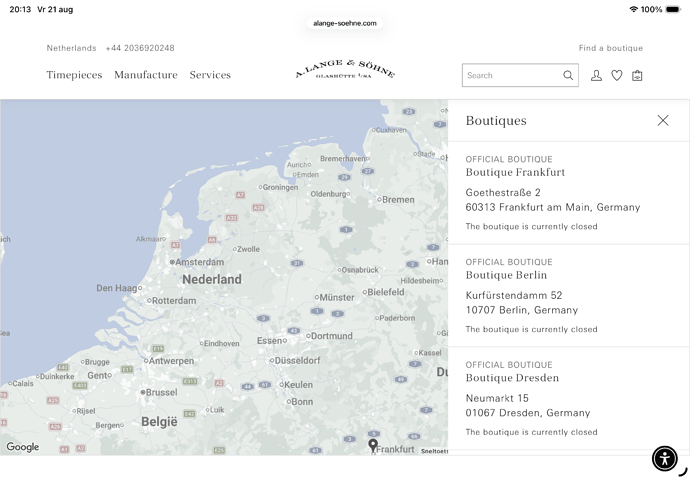The image size is (690, 479).
Task: Click the search magnifier icon
Action: pyautogui.click(x=568, y=75)
